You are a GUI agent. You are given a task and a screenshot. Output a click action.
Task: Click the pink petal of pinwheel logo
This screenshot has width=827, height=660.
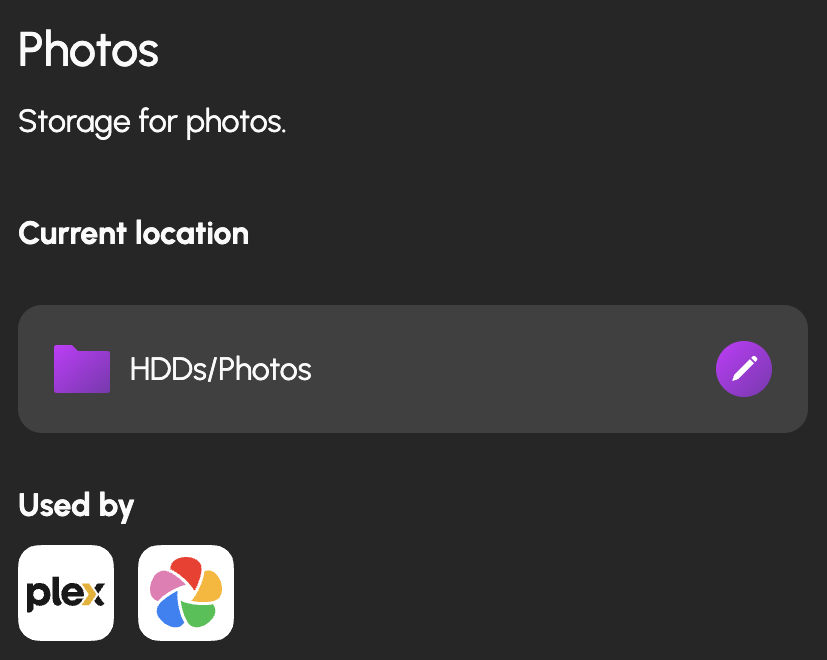point(161,585)
